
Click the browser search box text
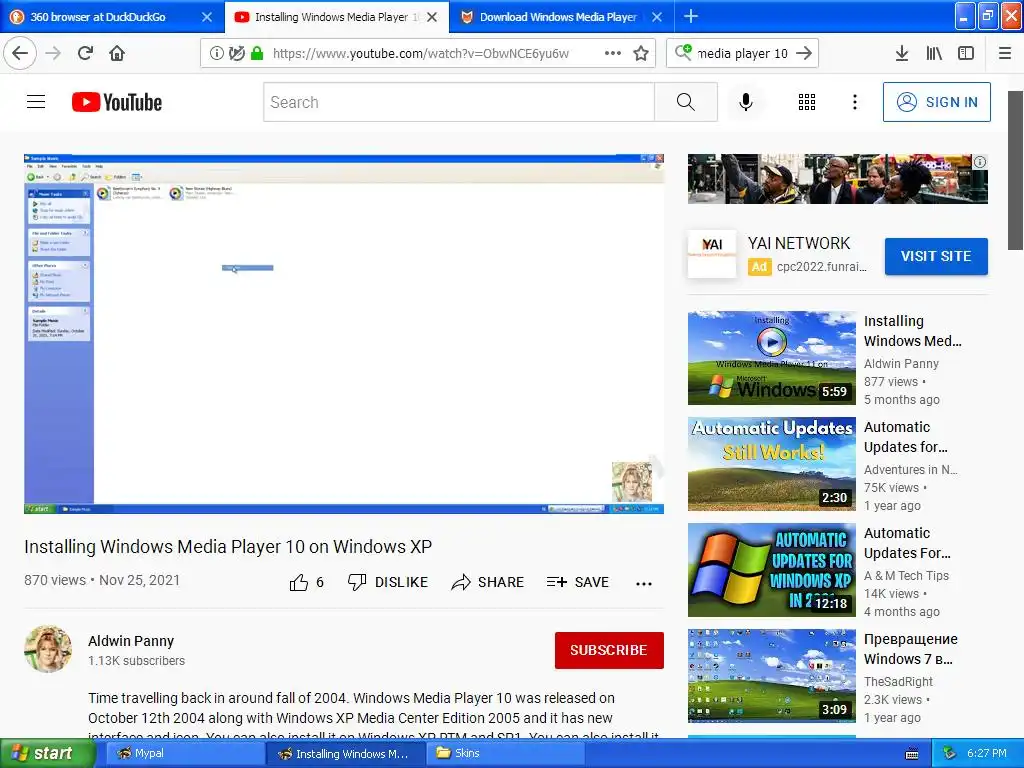(743, 54)
